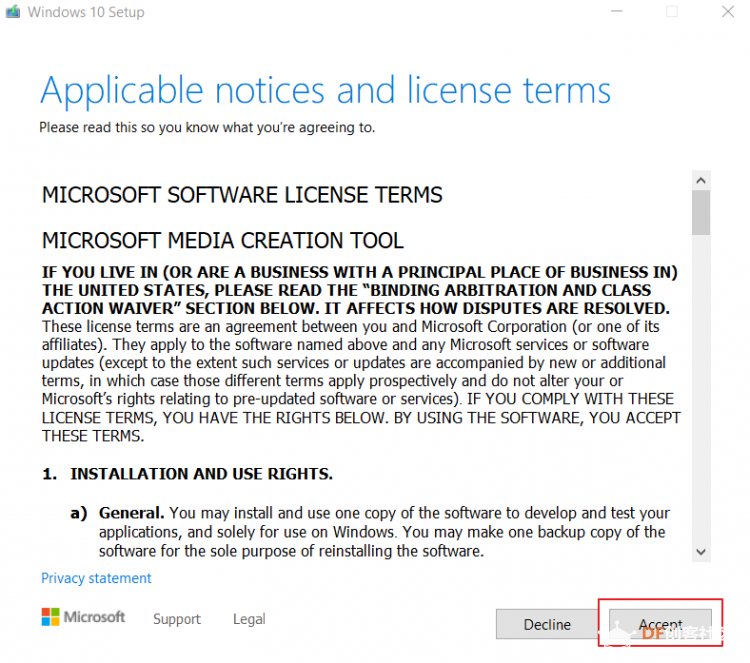Open the Privacy statement link
The image size is (750, 663).
click(96, 578)
